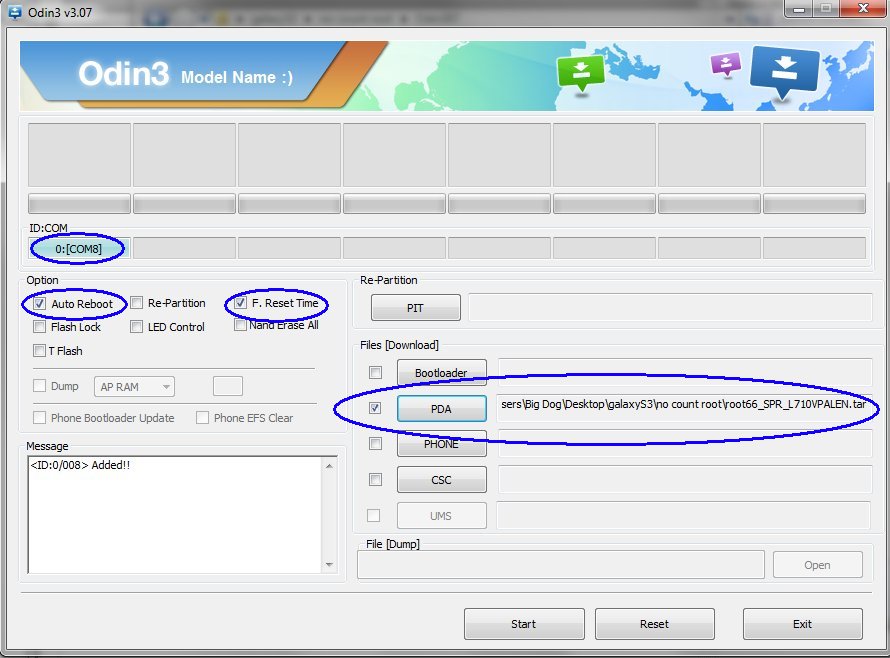Screen dimensions: 890x658
Task: Click the Message log scrollbar down arrow
Action: [329, 565]
